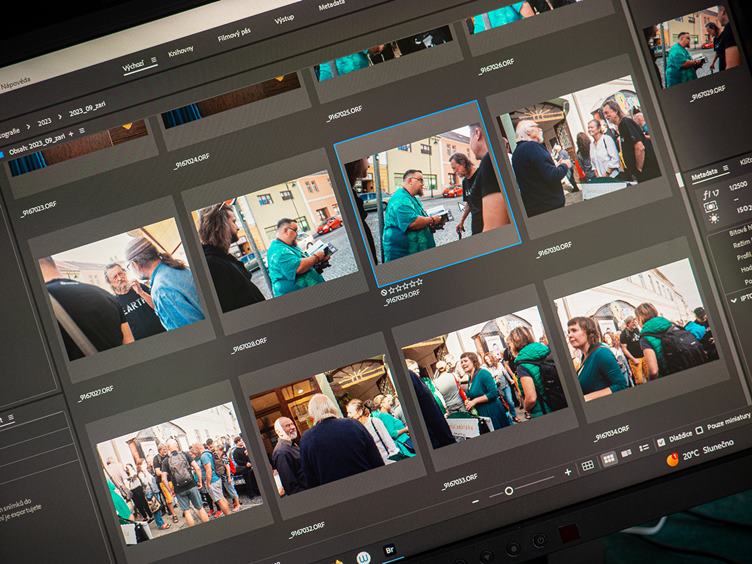
Task: Select thumbnail _9167034.ORF
Action: point(485,378)
